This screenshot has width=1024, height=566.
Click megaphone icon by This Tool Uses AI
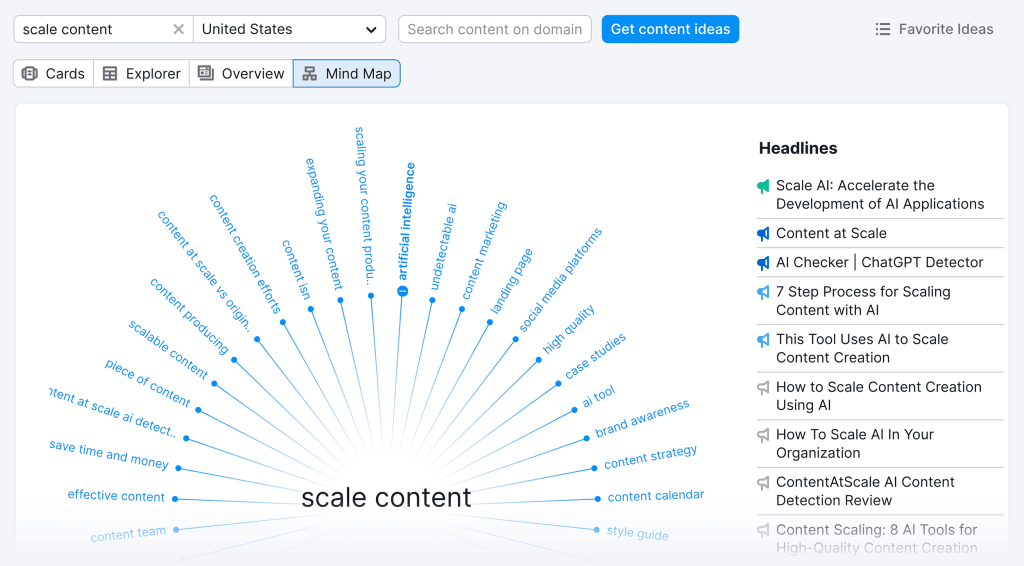point(764,340)
